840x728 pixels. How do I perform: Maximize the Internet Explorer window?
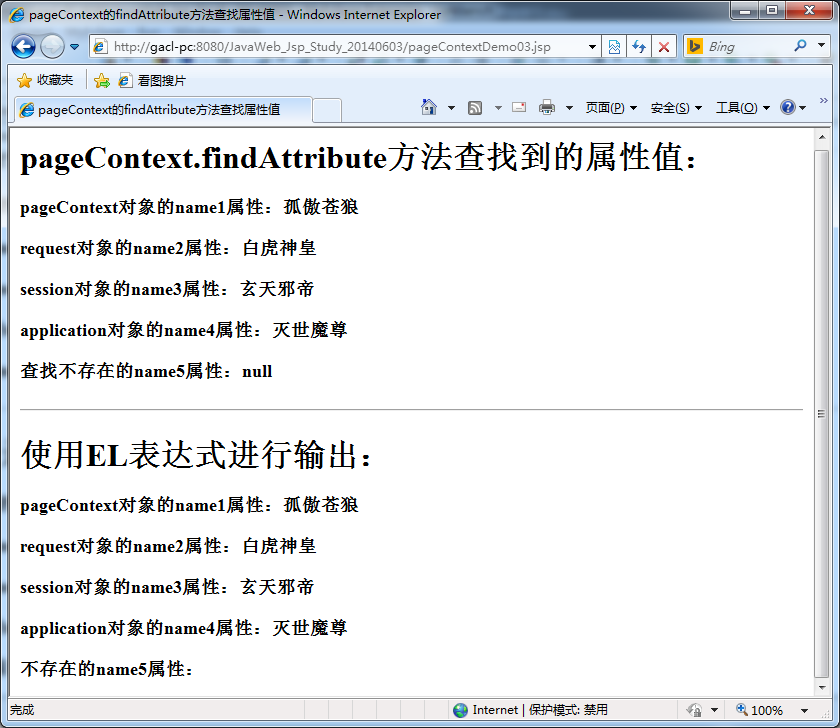pyautogui.click(x=772, y=10)
